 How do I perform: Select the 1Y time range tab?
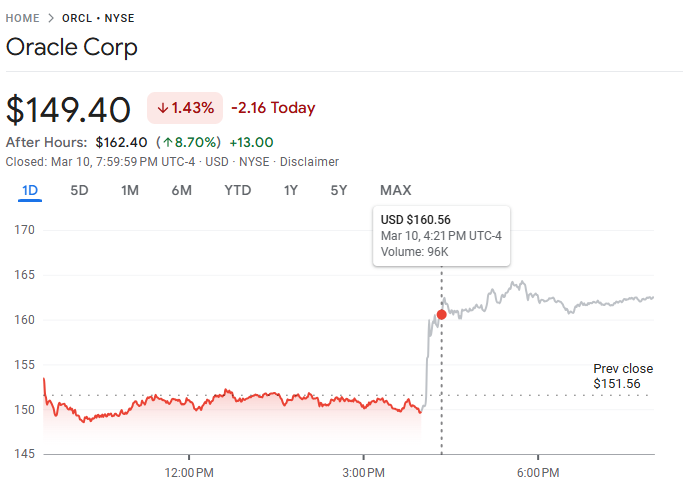coord(291,191)
